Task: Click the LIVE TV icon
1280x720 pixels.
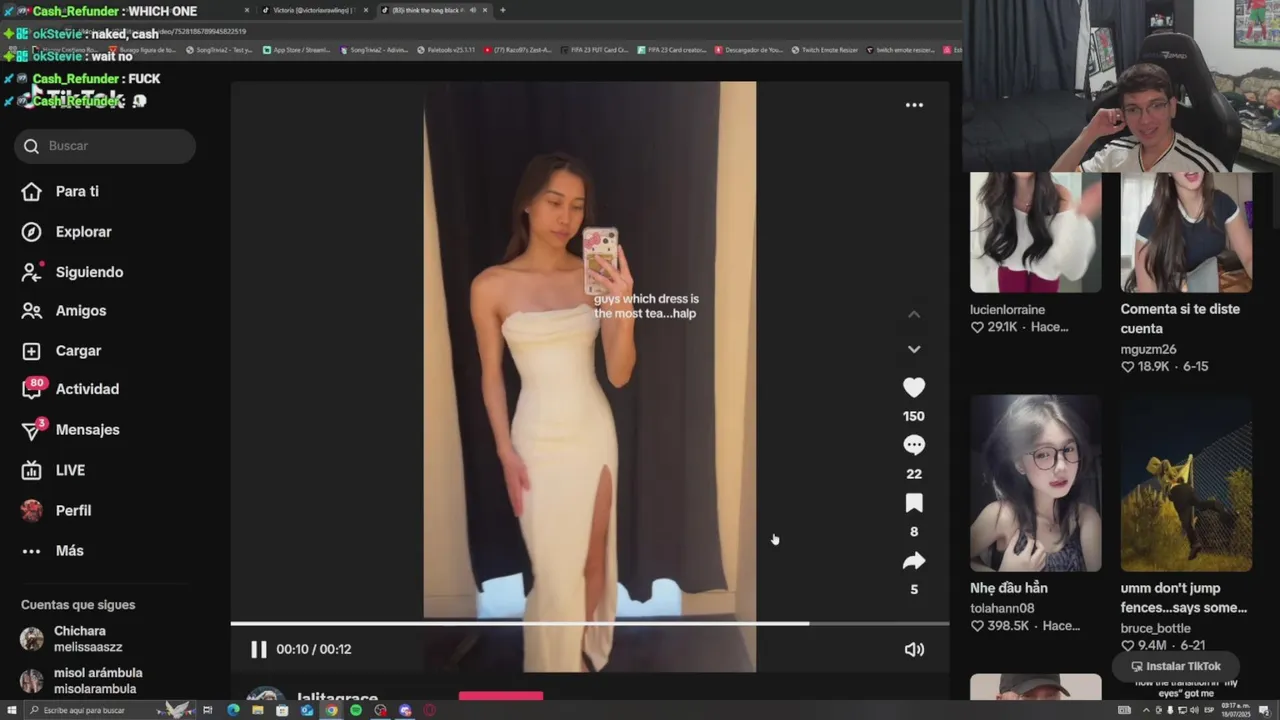Action: point(32,470)
